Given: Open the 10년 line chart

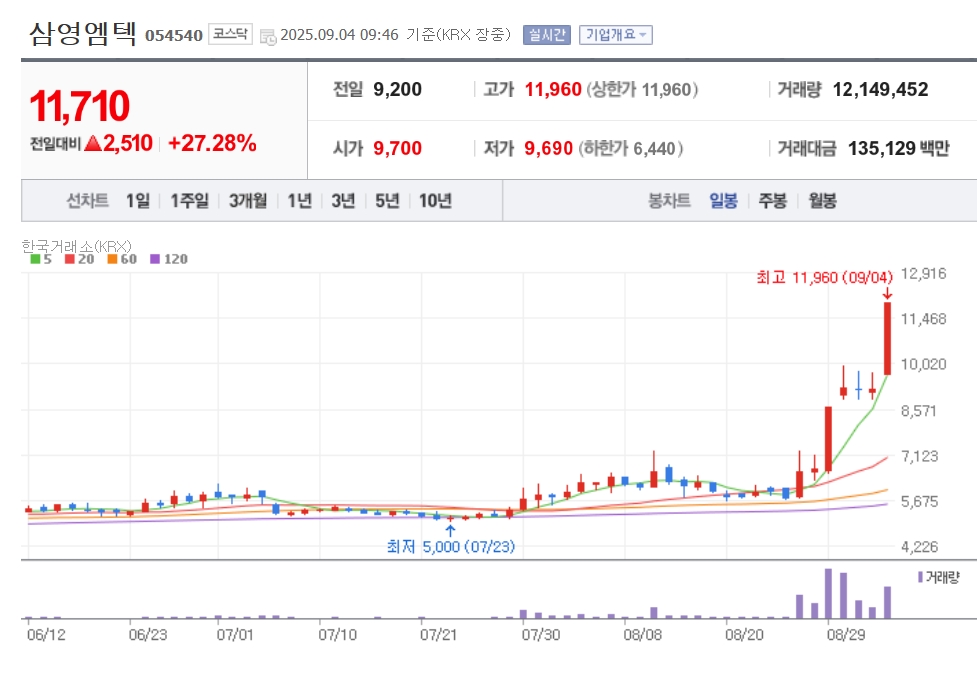Looking at the screenshot, I should [435, 201].
